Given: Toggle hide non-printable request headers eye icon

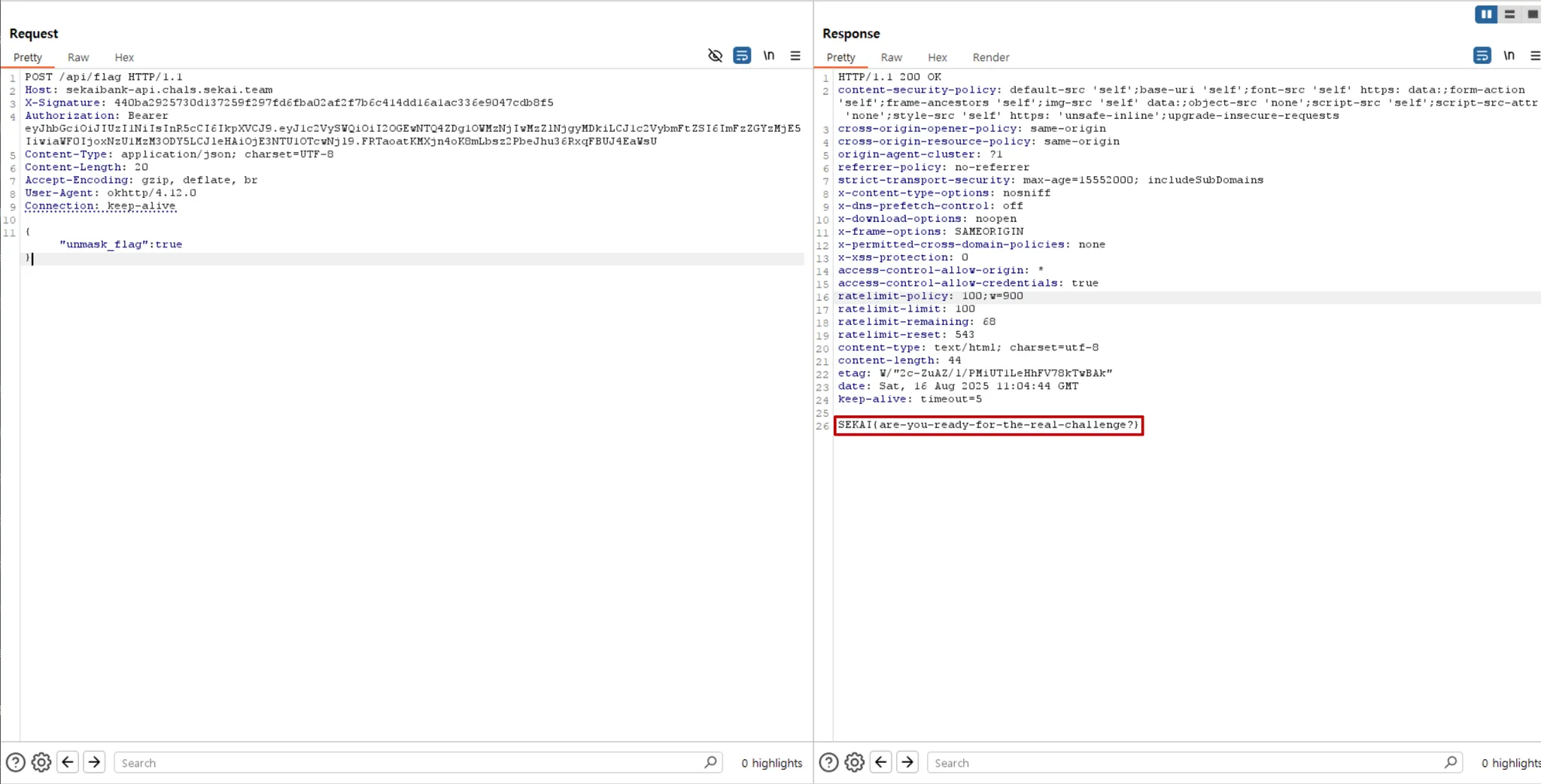Looking at the screenshot, I should tap(715, 56).
